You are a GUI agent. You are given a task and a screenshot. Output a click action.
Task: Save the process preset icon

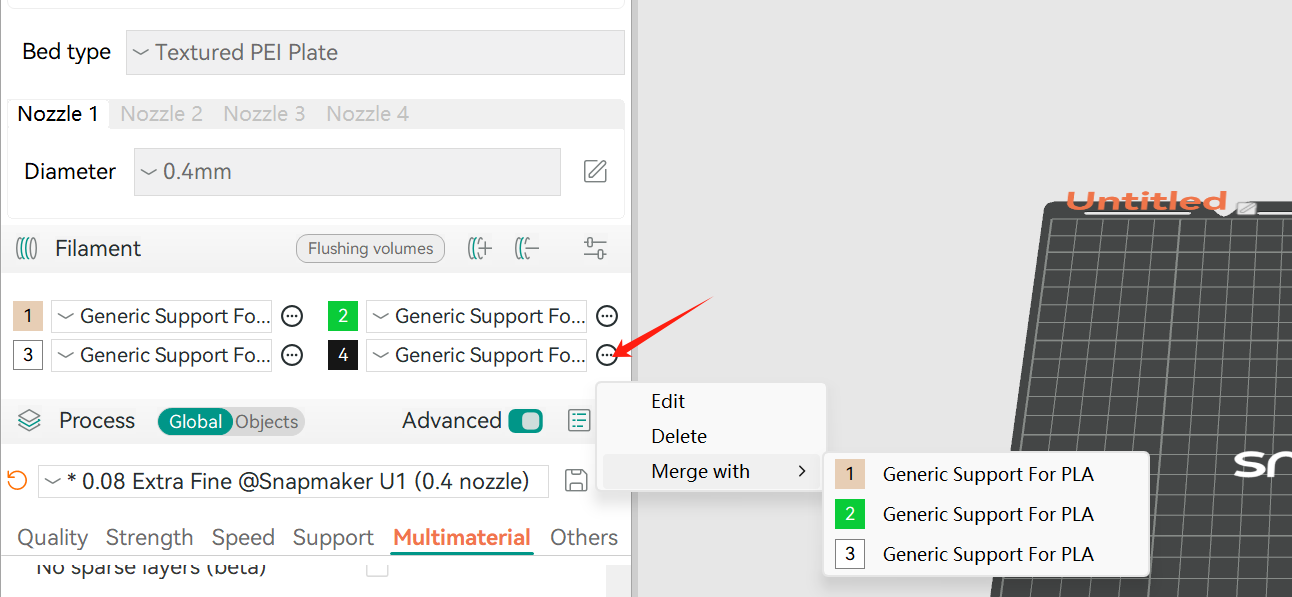tap(576, 481)
